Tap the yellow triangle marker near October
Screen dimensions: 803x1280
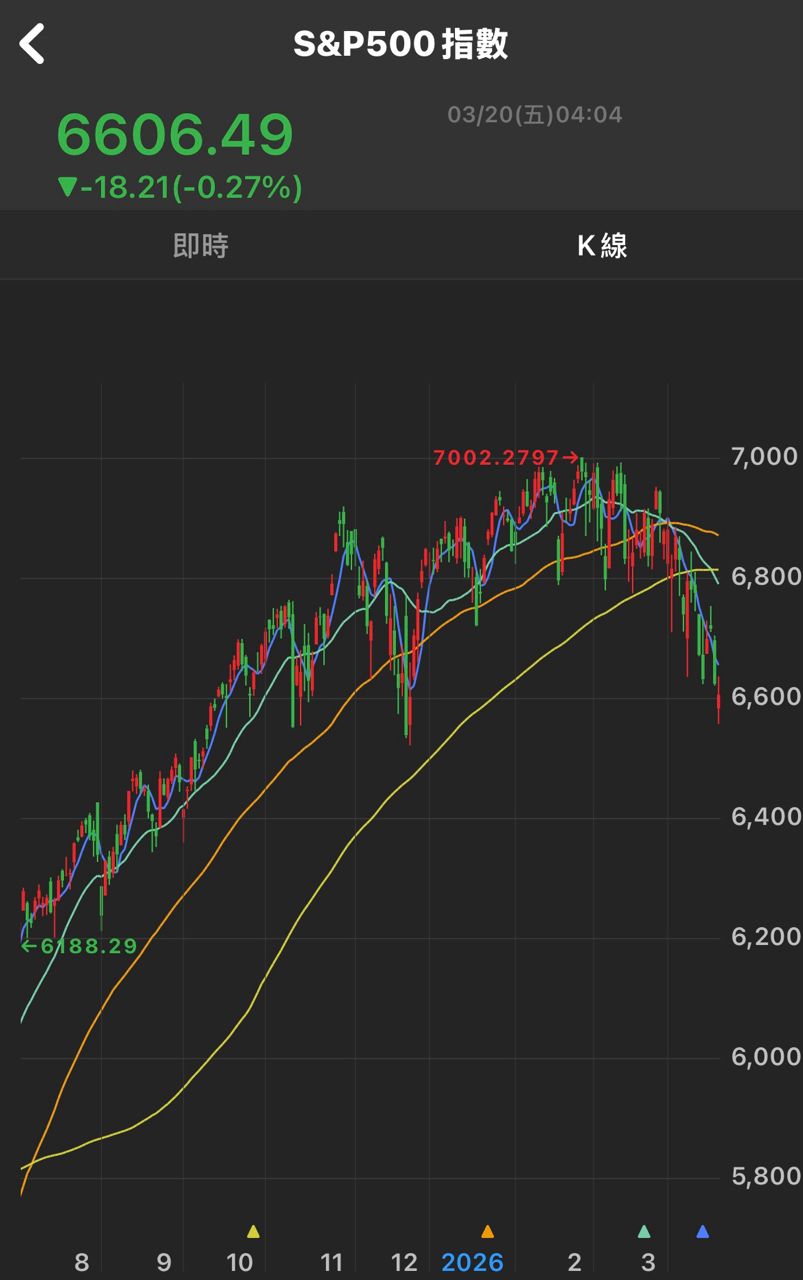[253, 1231]
